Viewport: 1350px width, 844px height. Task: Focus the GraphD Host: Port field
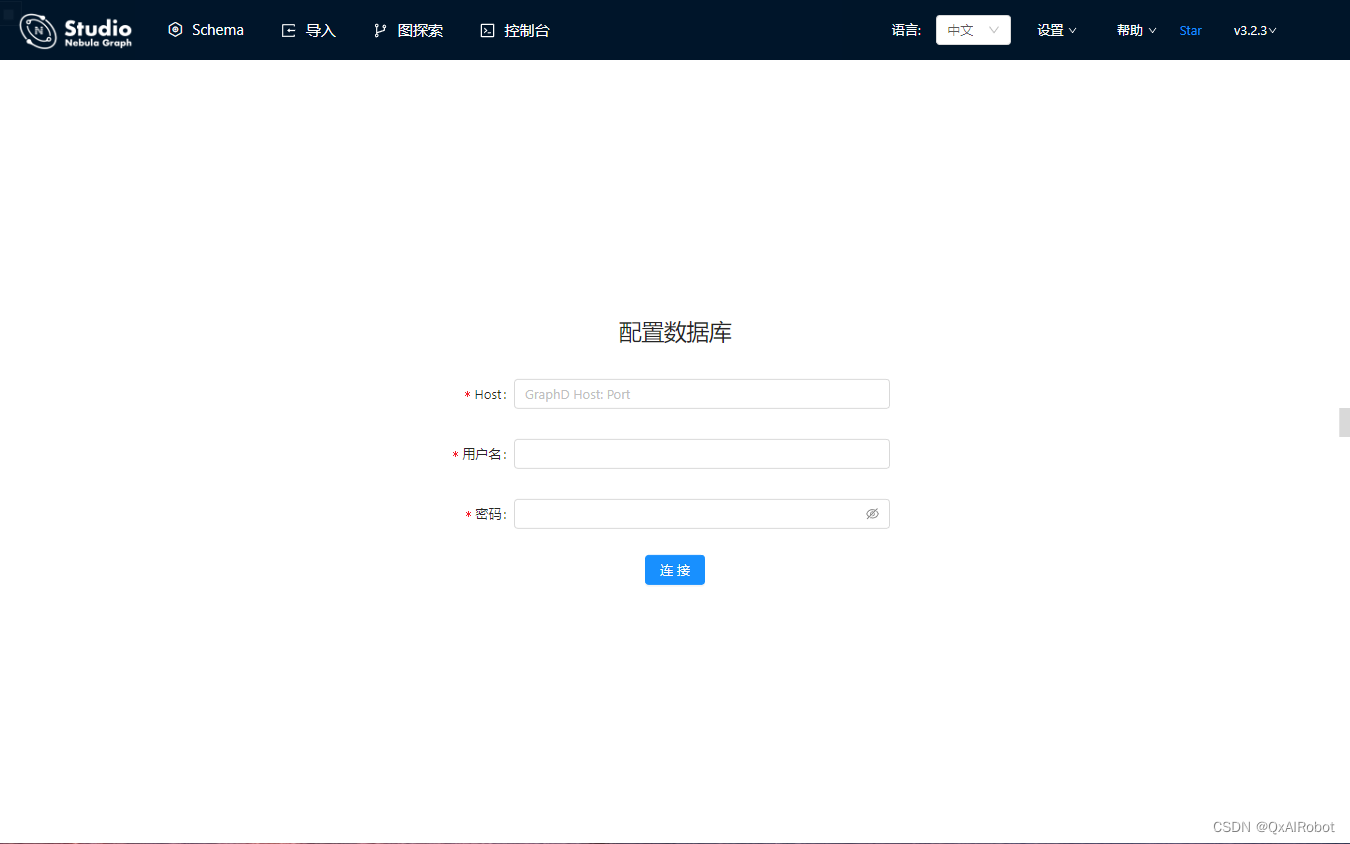(702, 394)
